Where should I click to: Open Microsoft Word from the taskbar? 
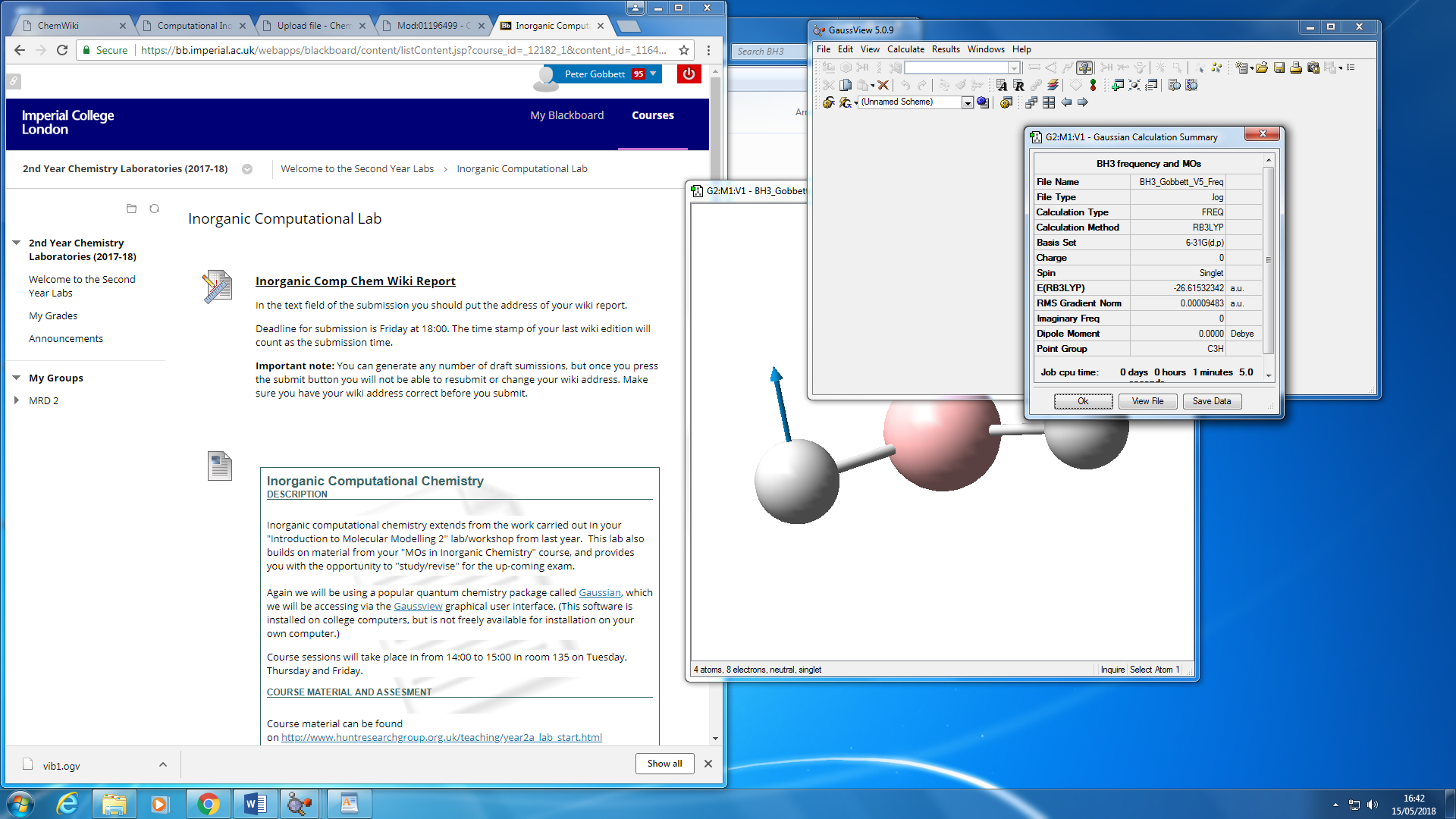(255, 803)
